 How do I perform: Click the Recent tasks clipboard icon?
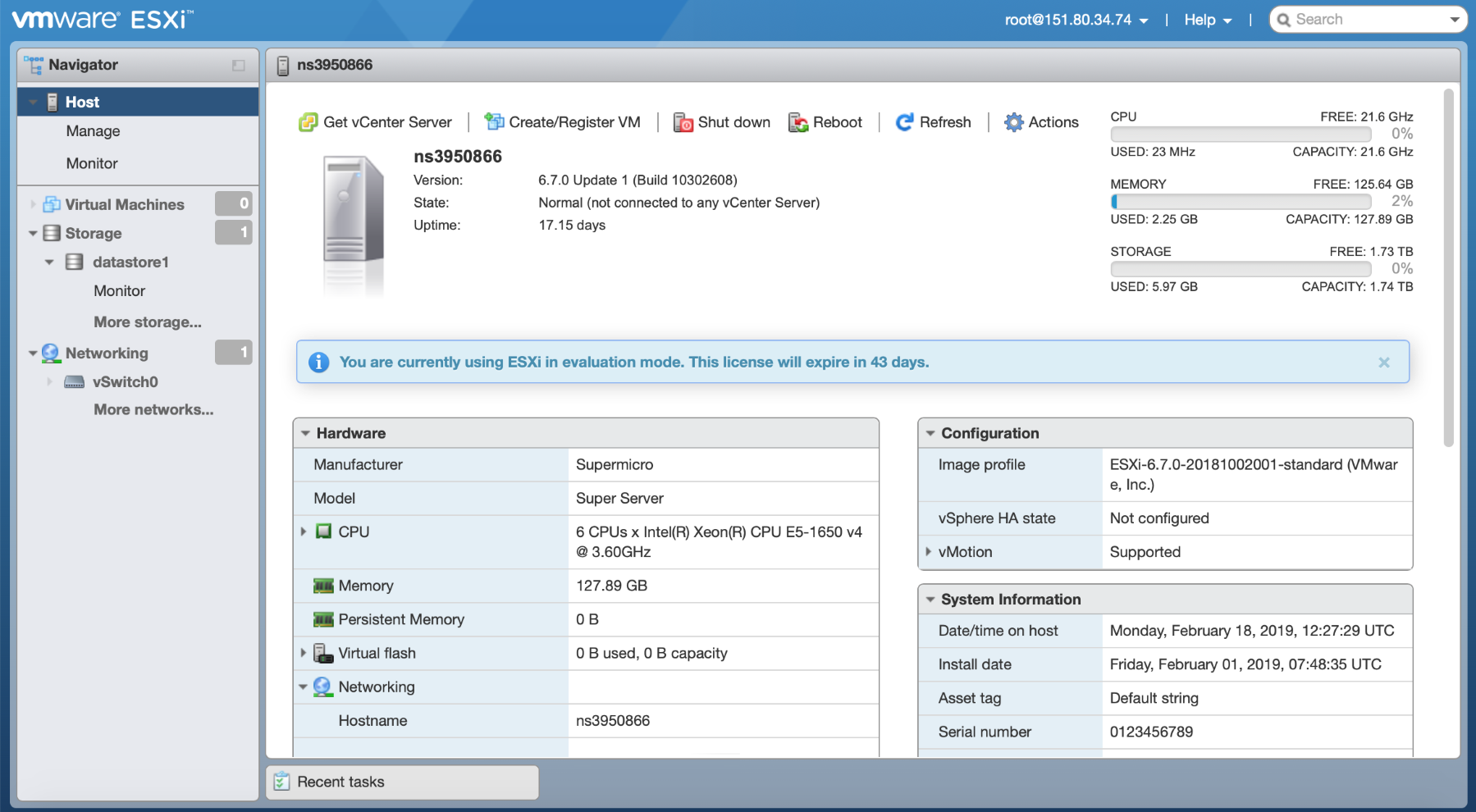point(281,782)
